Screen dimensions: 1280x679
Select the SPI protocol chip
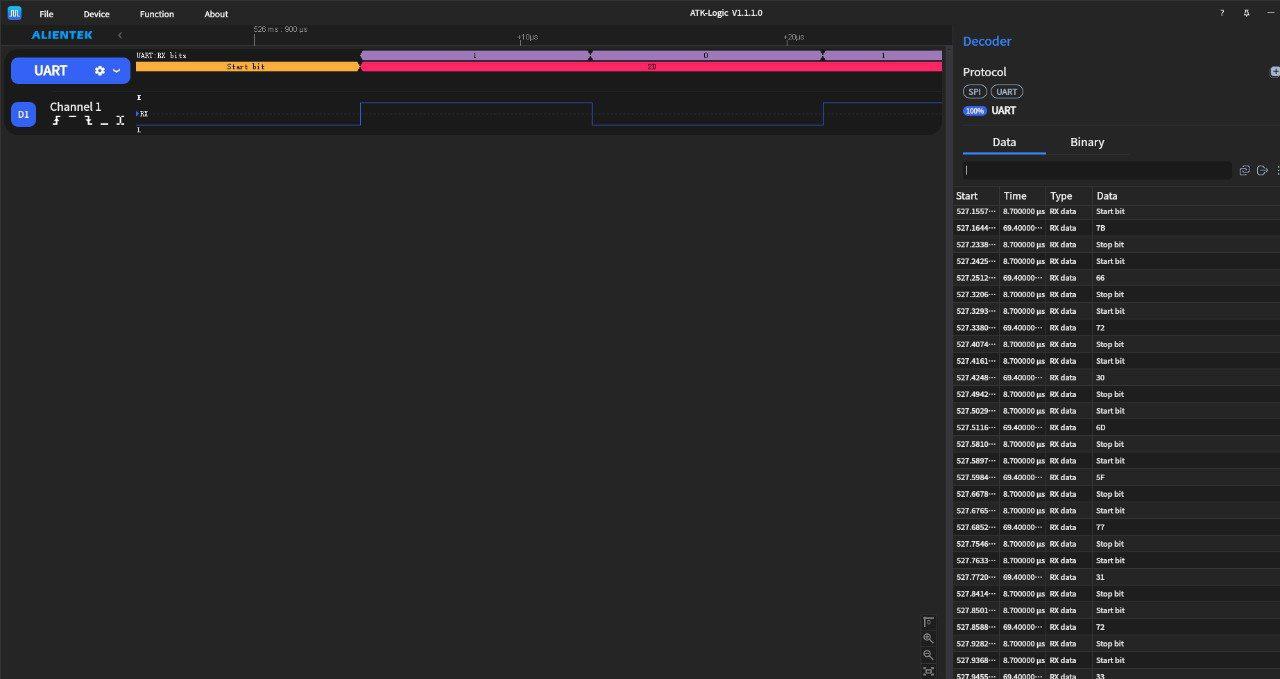(x=975, y=91)
